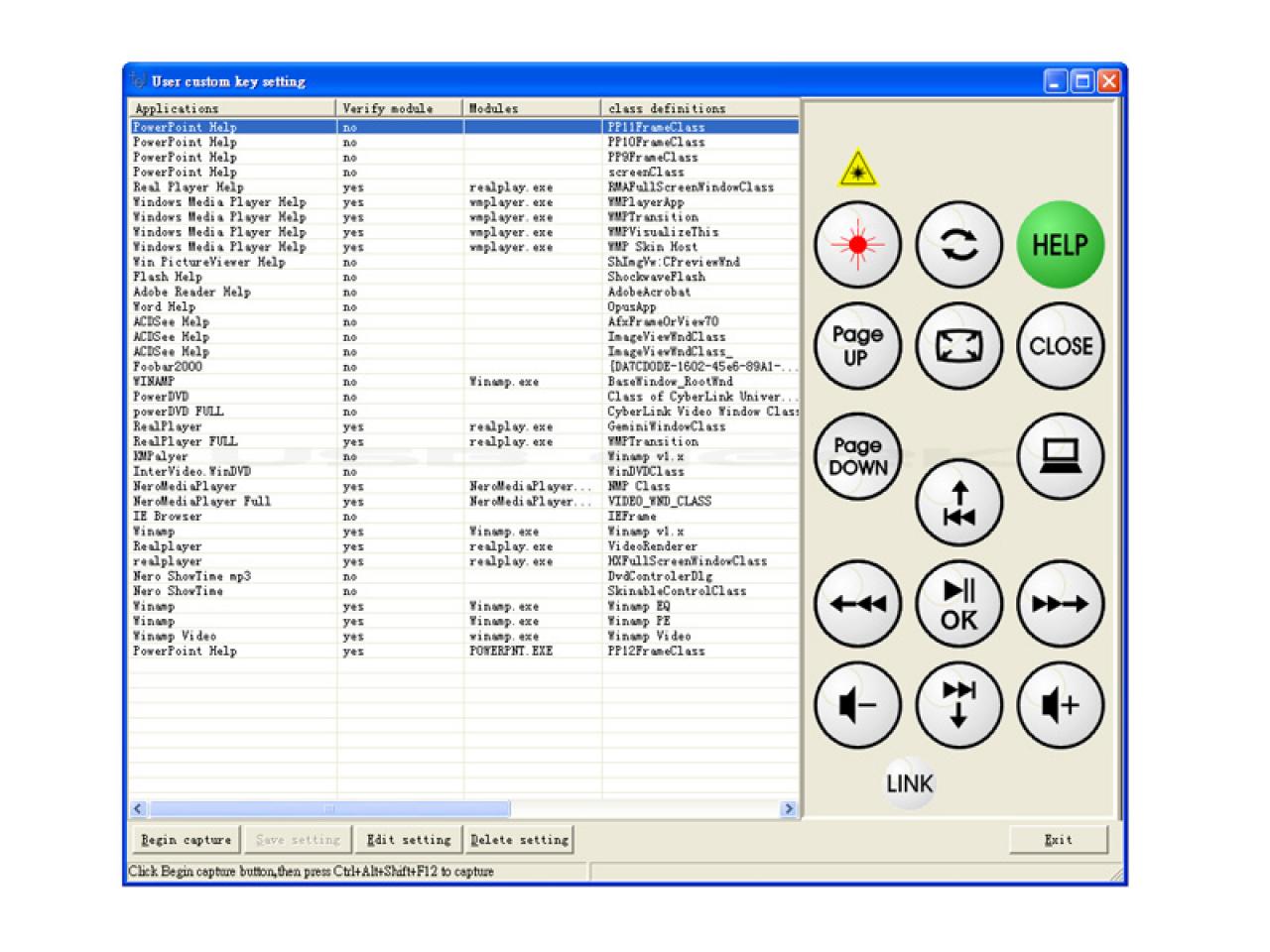
Task: Click the circular refresh arrows remote button
Action: point(958,245)
